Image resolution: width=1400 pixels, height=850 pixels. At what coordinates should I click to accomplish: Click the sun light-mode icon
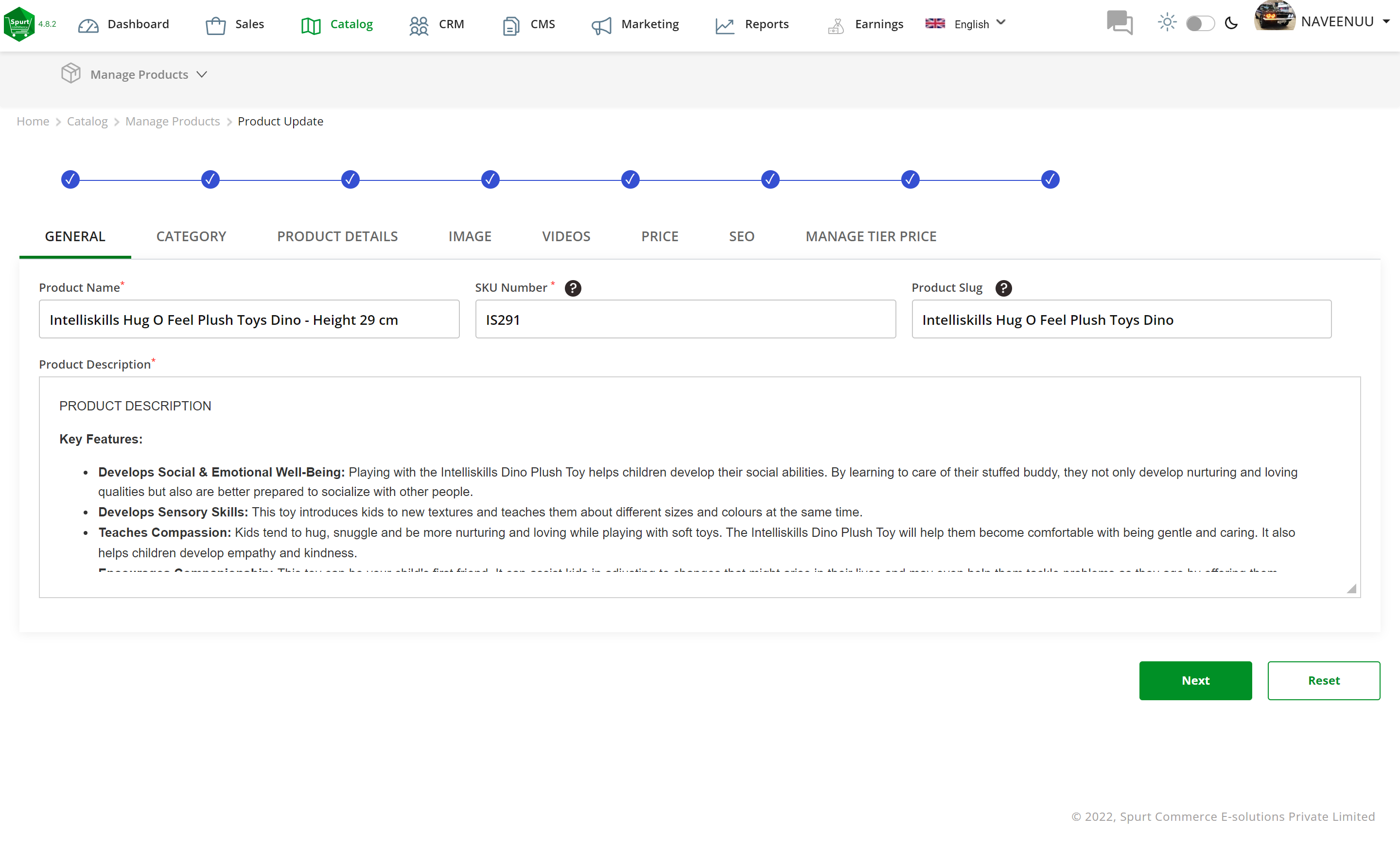click(1167, 23)
